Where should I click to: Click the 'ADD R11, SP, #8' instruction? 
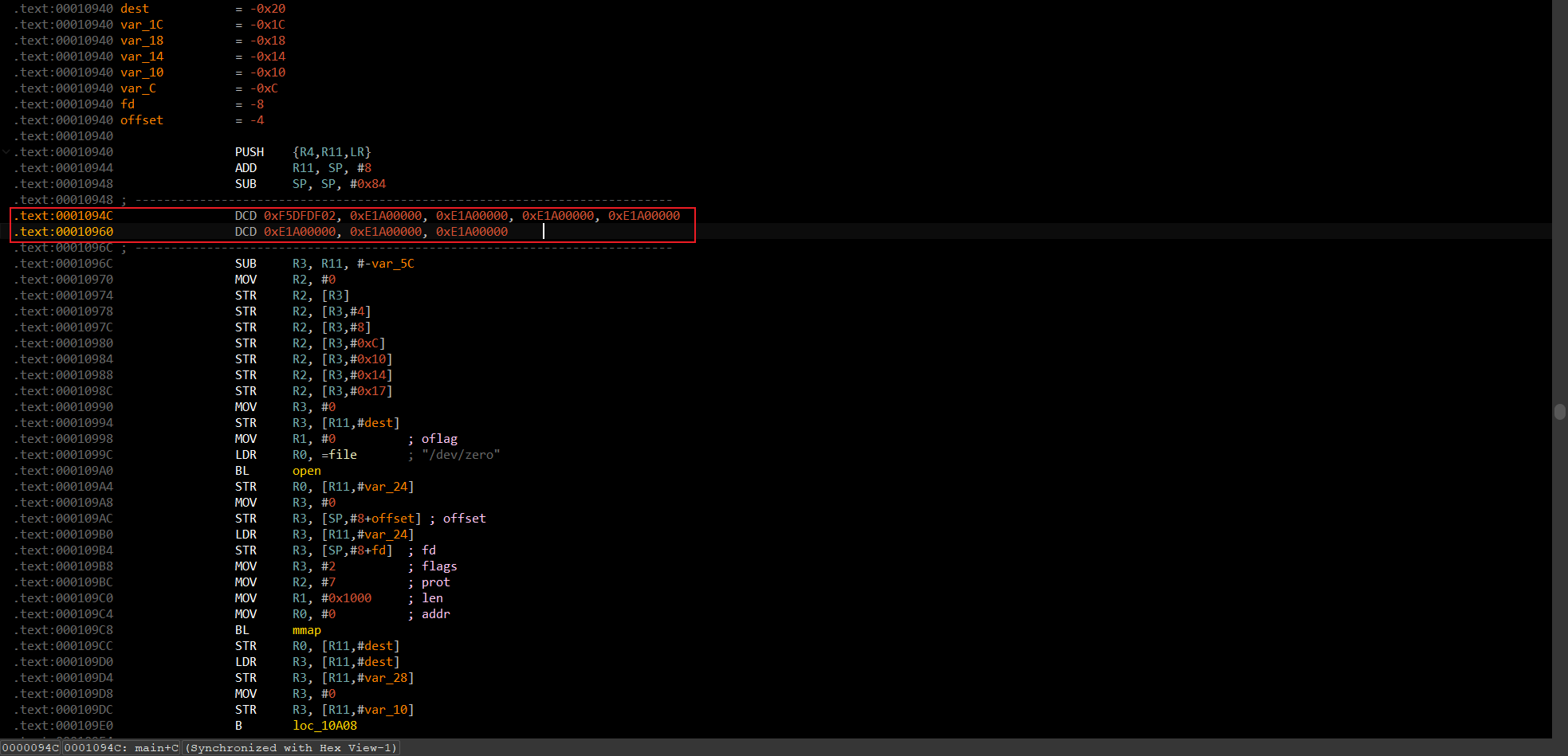303,168
